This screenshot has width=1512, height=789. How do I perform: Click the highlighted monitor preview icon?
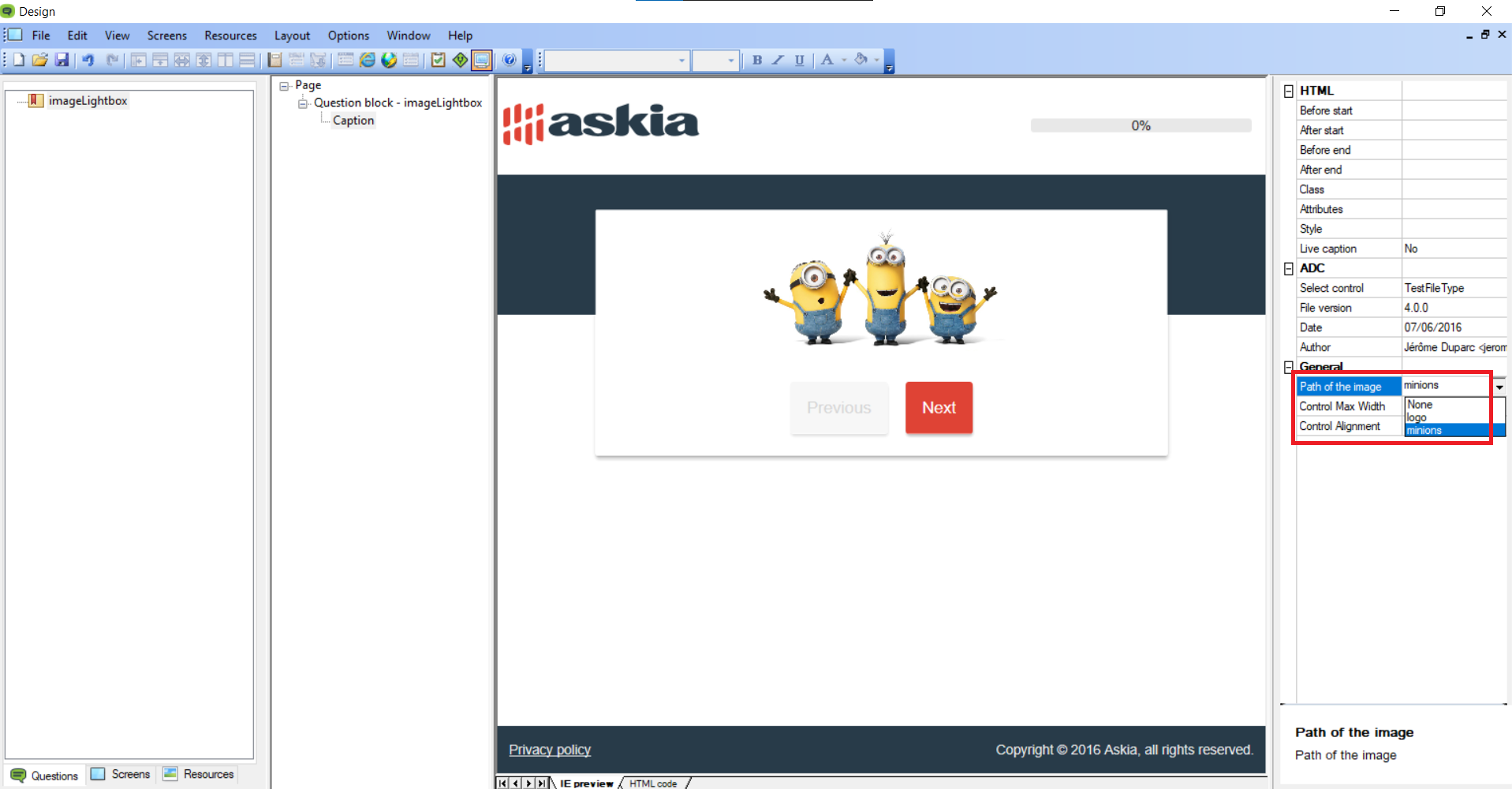point(482,60)
